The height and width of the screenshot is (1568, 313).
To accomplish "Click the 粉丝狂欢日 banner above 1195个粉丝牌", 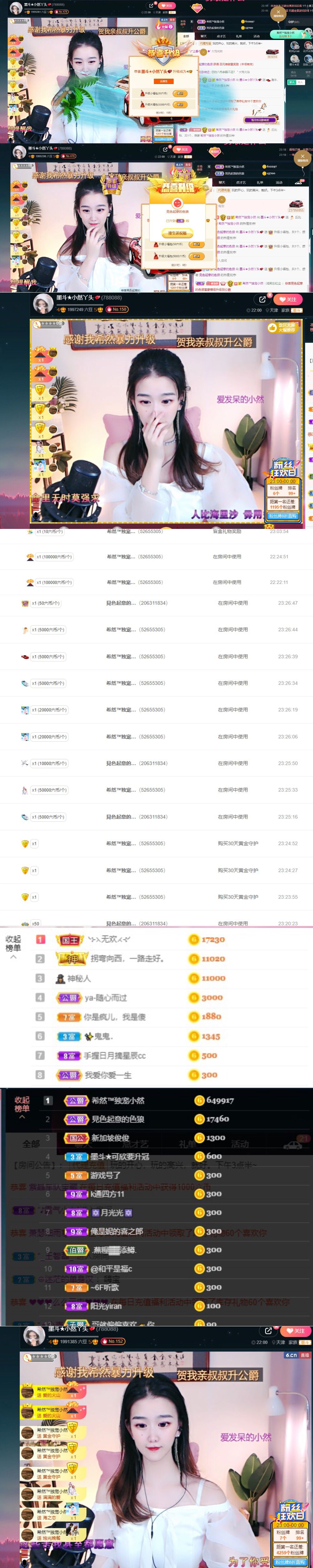I will [284, 469].
